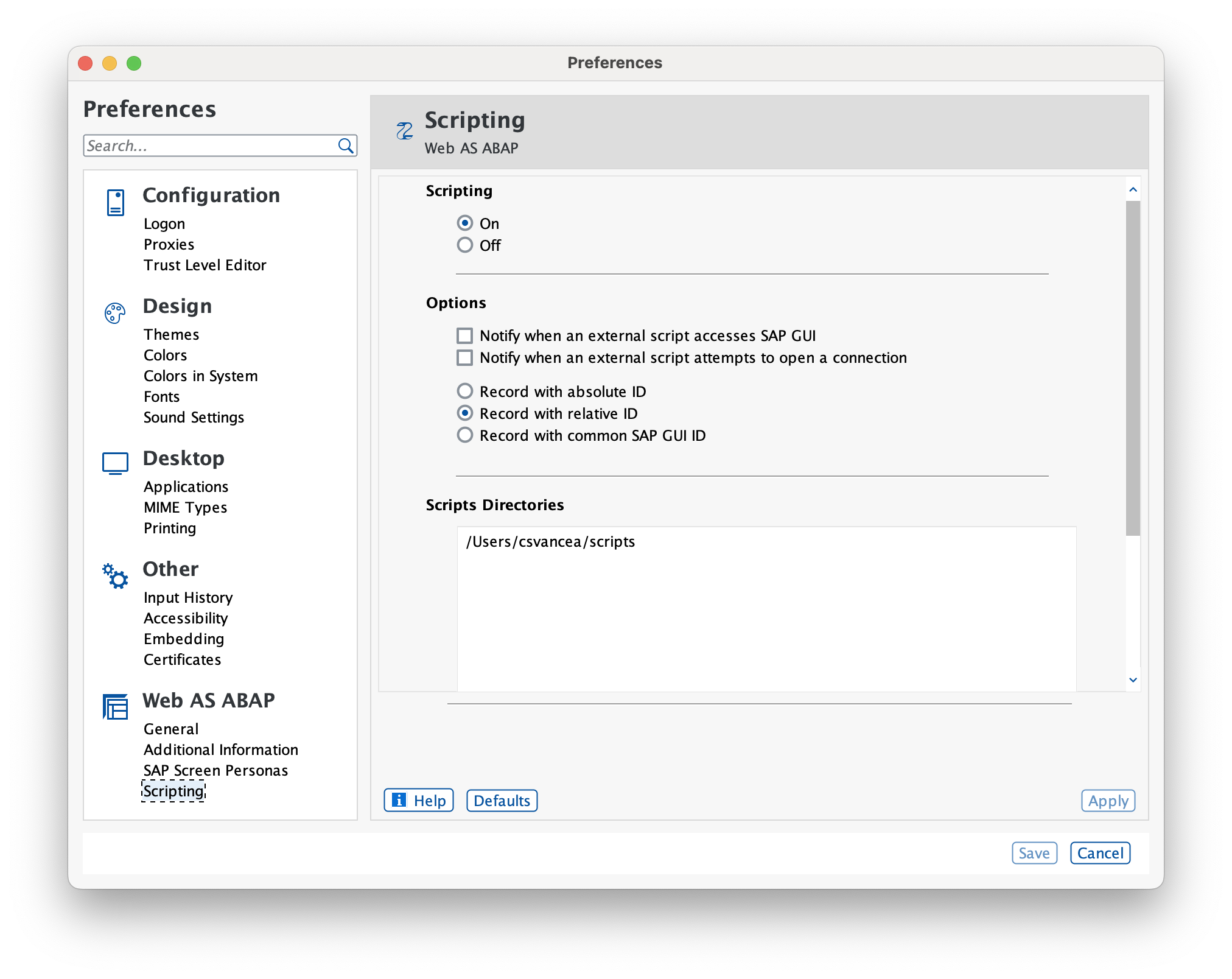Click the info icon on Help button
The image size is (1232, 979).
point(399,800)
